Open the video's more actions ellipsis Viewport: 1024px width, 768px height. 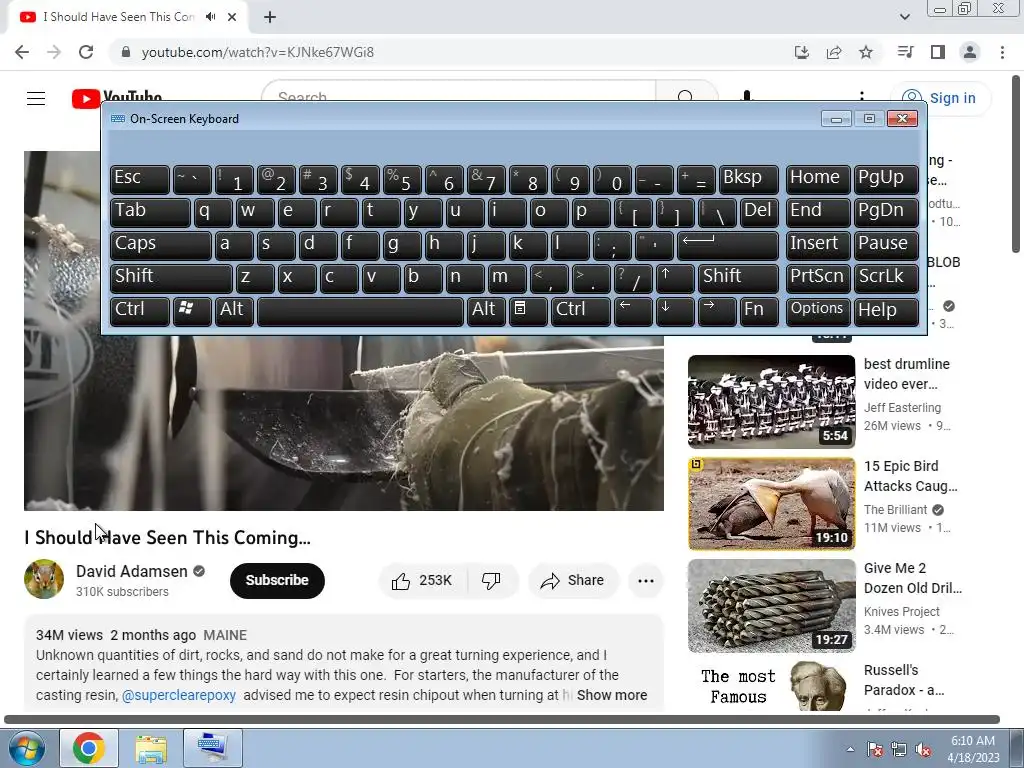point(646,580)
